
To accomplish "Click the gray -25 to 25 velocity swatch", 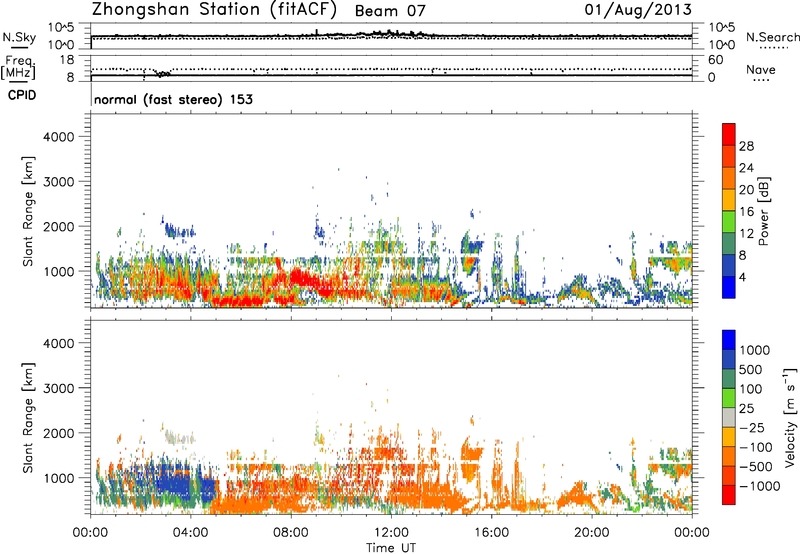I will [729, 417].
